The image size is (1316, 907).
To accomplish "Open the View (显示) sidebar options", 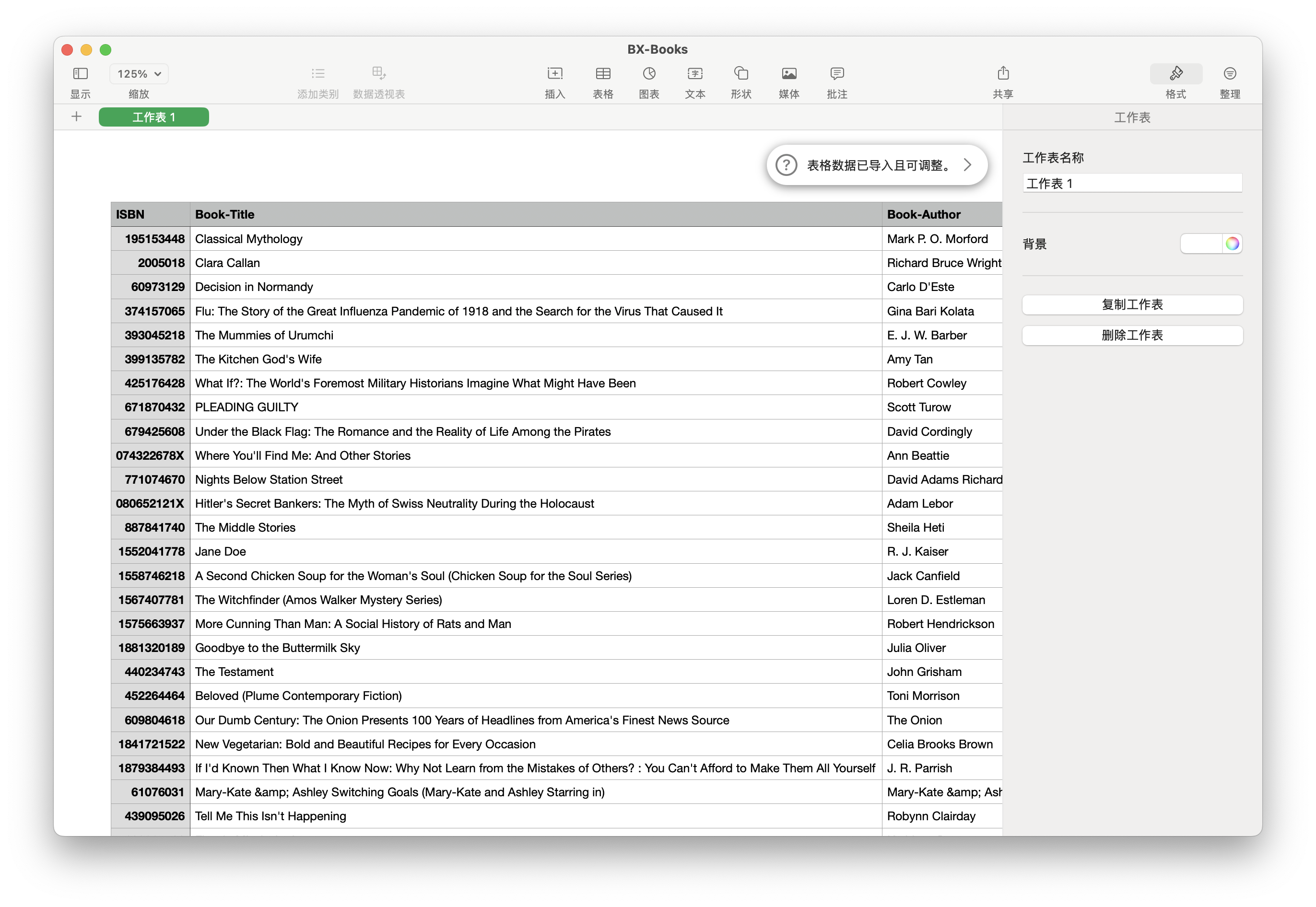I will (x=80, y=74).
